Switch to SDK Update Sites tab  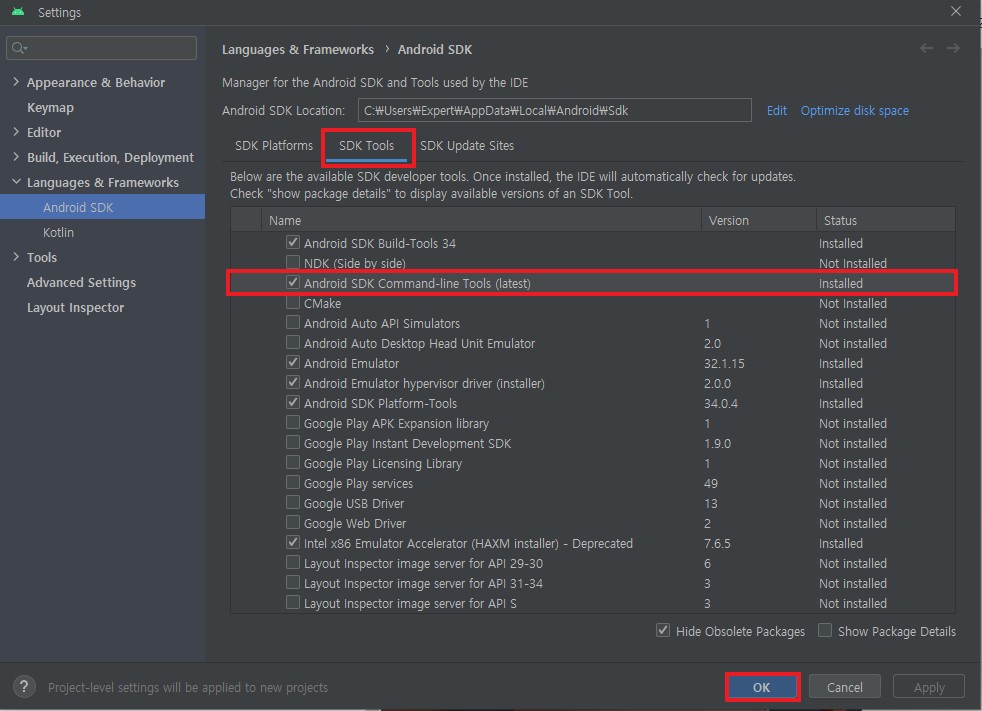(x=467, y=145)
